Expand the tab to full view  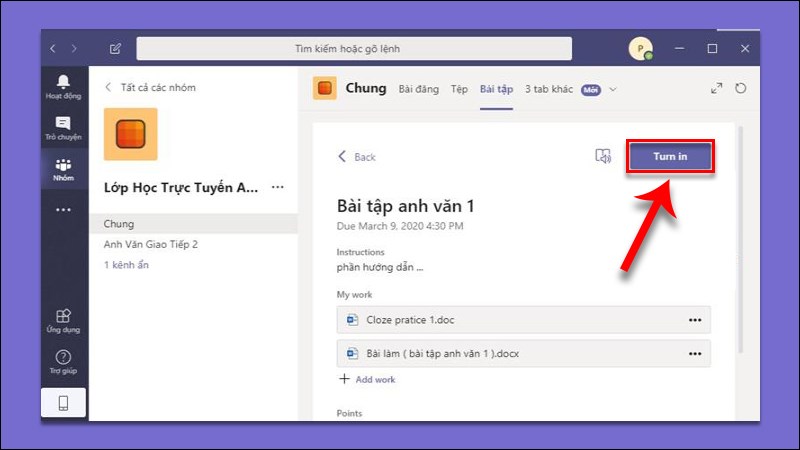[716, 88]
